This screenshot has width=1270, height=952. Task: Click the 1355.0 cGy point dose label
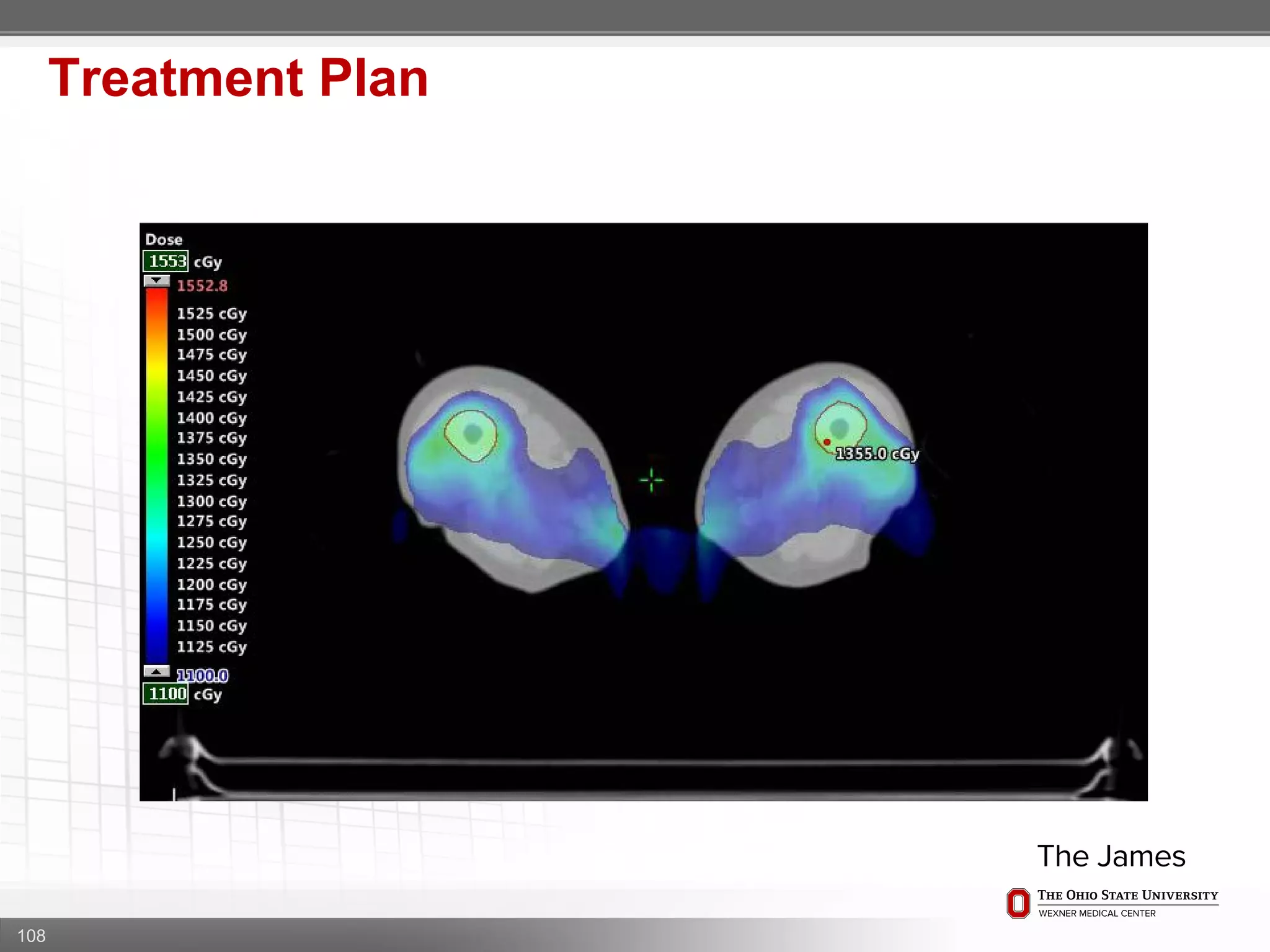click(x=877, y=454)
